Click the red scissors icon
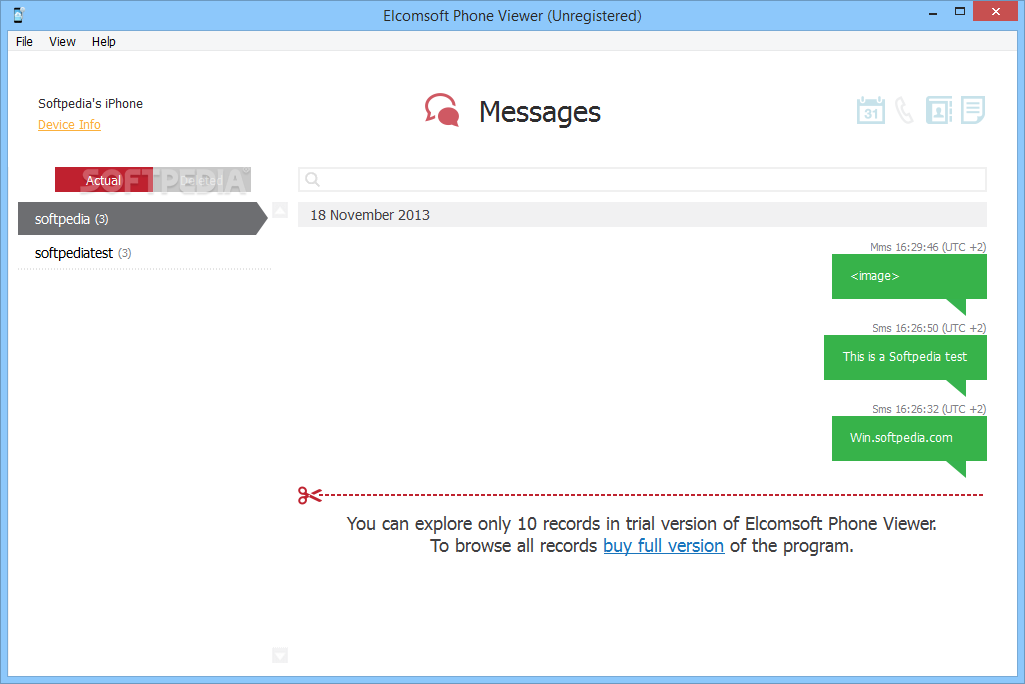The width and height of the screenshot is (1025, 684). pos(310,495)
